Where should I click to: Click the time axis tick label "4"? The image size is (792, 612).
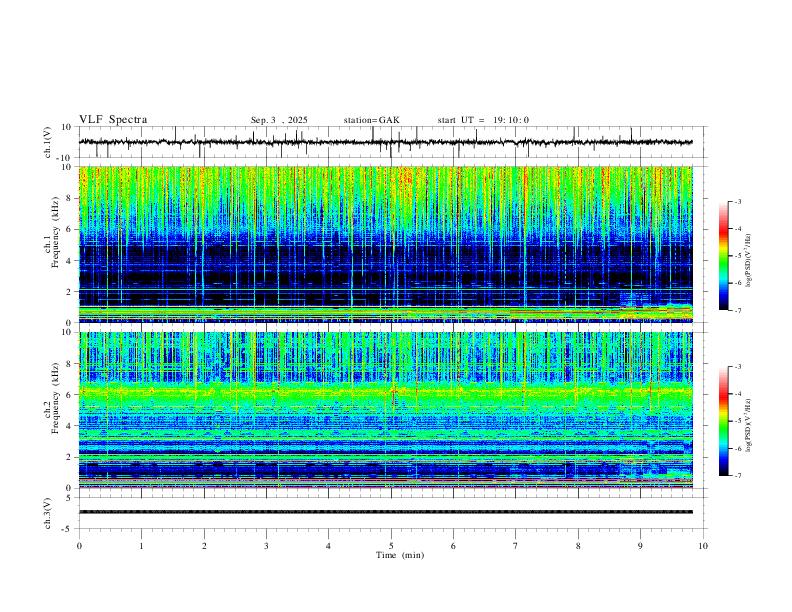pos(329,546)
